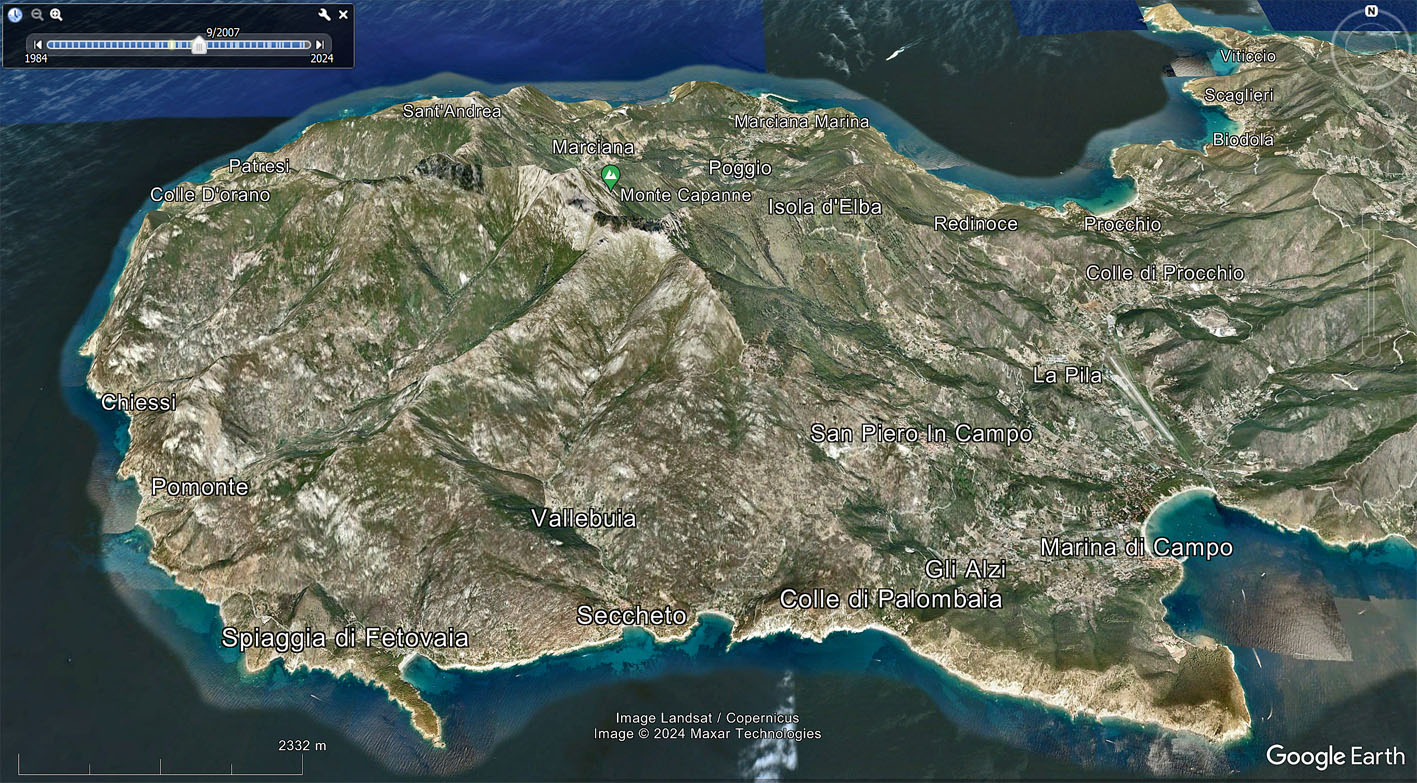Image resolution: width=1417 pixels, height=783 pixels.
Task: Step to previous imagery date
Action: [38, 45]
